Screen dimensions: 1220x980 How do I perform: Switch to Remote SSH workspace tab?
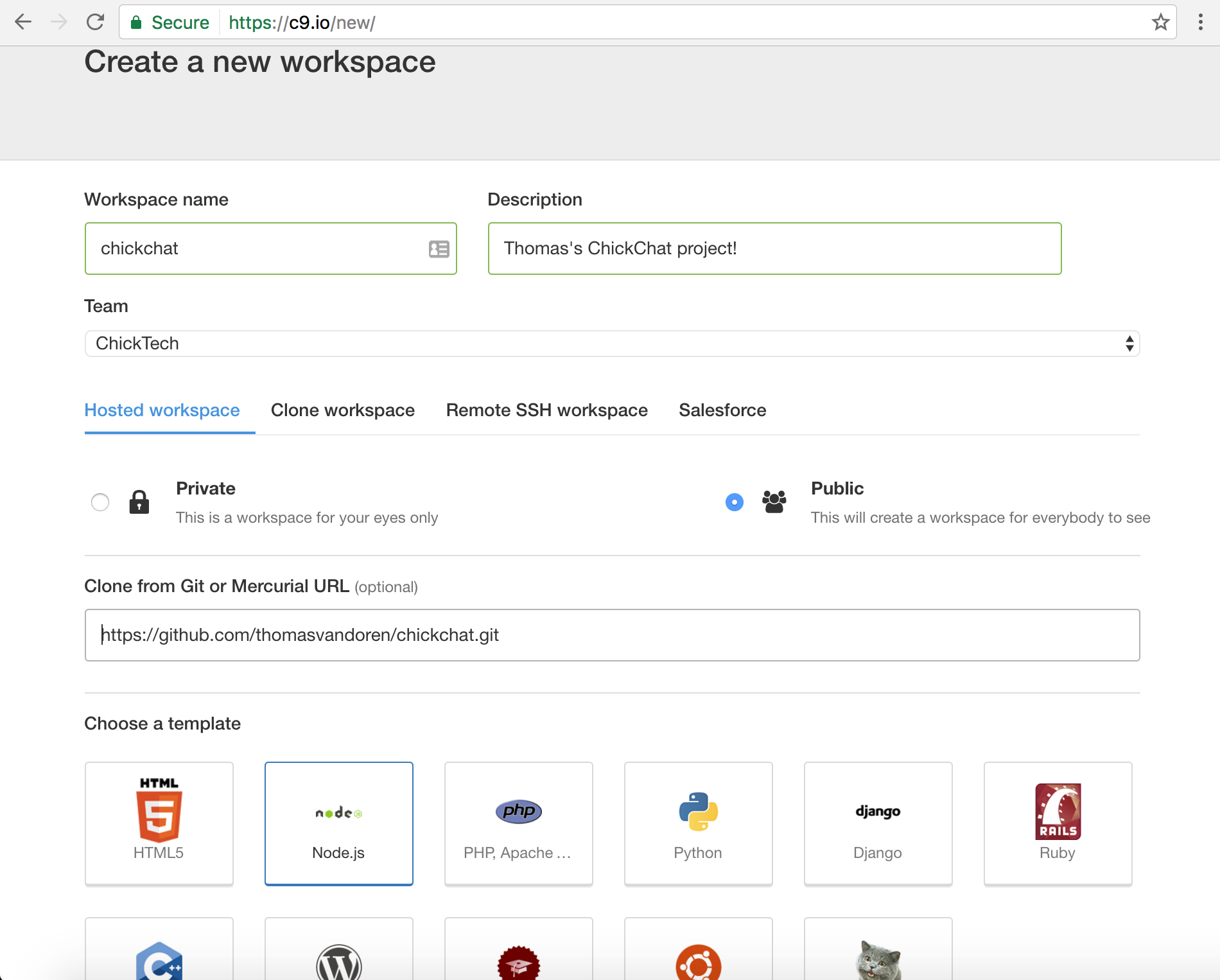pos(547,410)
